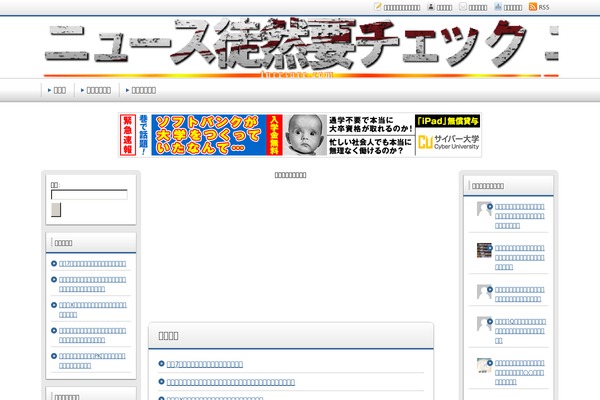Open the last visible link in left sidebar list
This screenshot has height=400, width=600.
point(92,360)
